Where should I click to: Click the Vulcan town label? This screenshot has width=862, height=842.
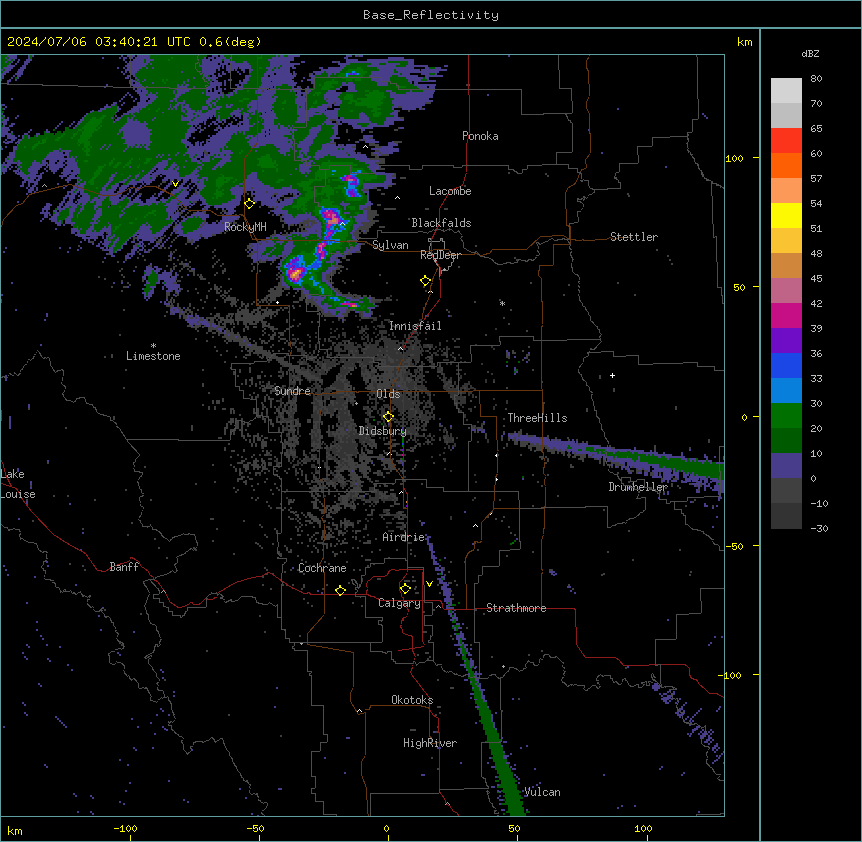(x=542, y=792)
